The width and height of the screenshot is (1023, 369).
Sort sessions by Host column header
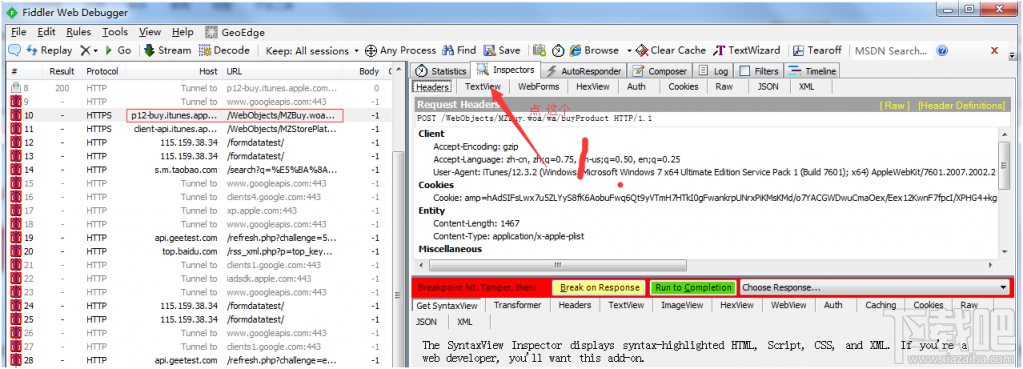(173, 72)
